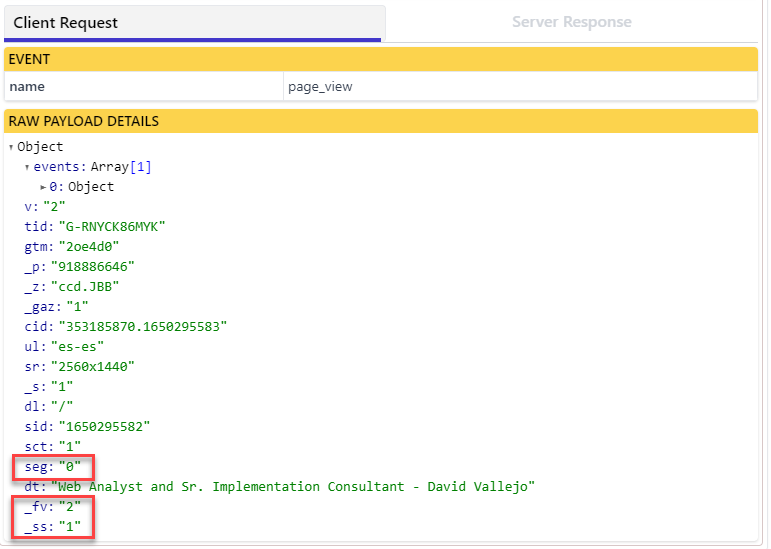Select the _p value 918886646

(93, 267)
